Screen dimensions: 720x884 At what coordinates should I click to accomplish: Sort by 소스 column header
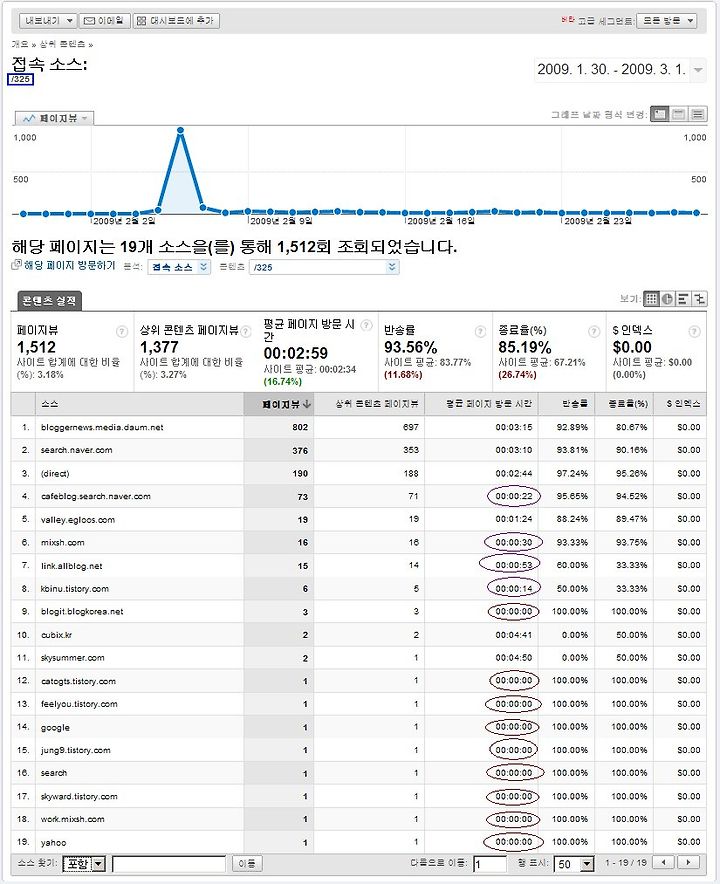coord(50,404)
